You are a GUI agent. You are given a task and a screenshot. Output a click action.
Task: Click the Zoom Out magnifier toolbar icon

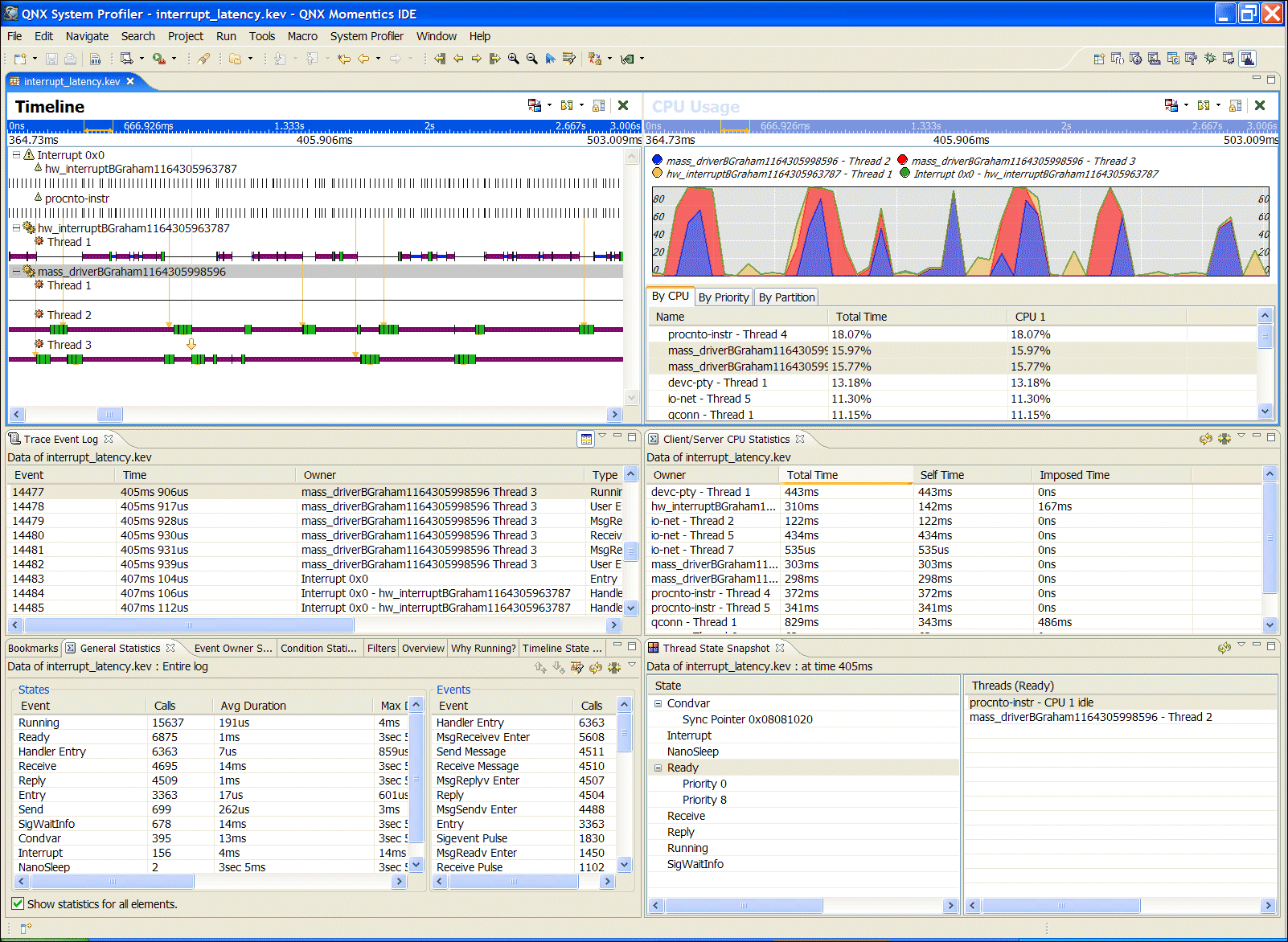531,58
